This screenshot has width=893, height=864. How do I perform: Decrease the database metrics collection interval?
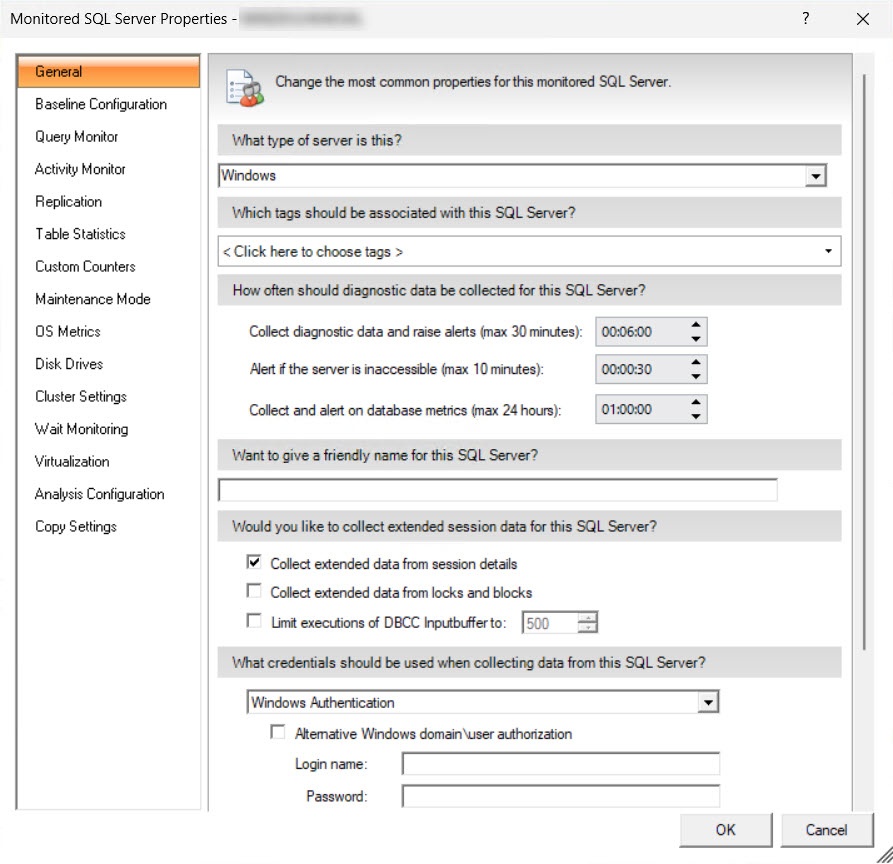(696, 416)
